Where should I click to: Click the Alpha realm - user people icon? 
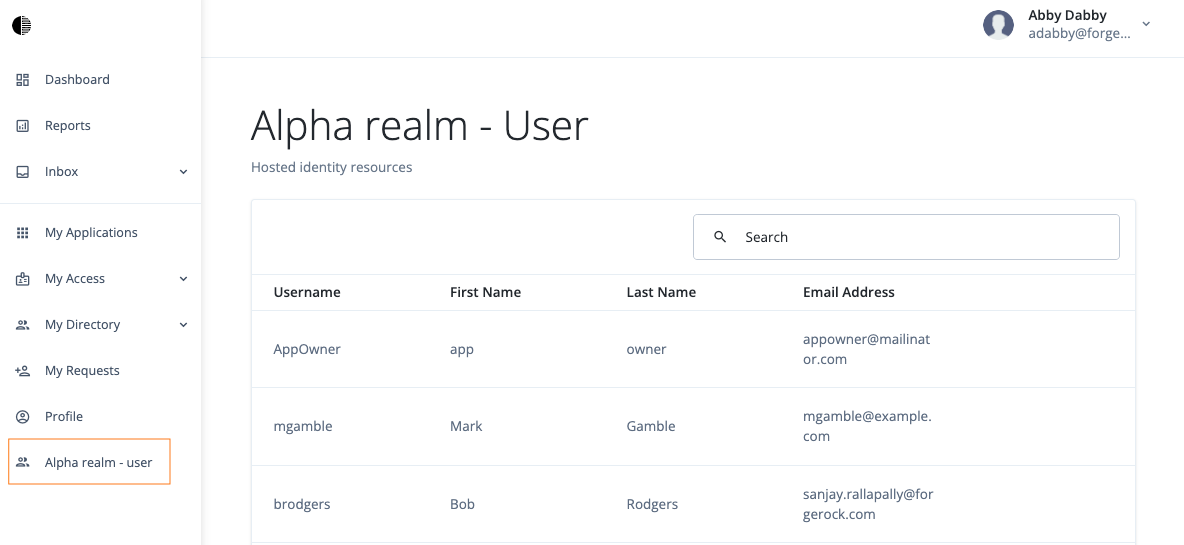pos(23,462)
